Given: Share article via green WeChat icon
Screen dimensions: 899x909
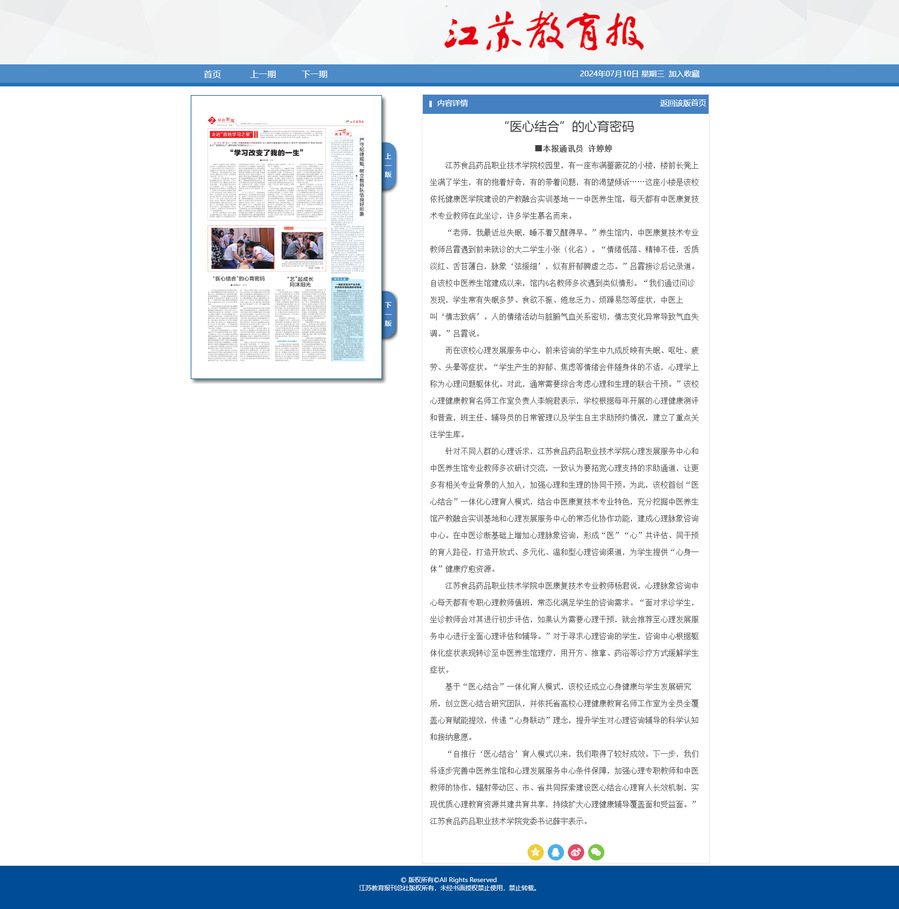Looking at the screenshot, I should click(x=596, y=852).
